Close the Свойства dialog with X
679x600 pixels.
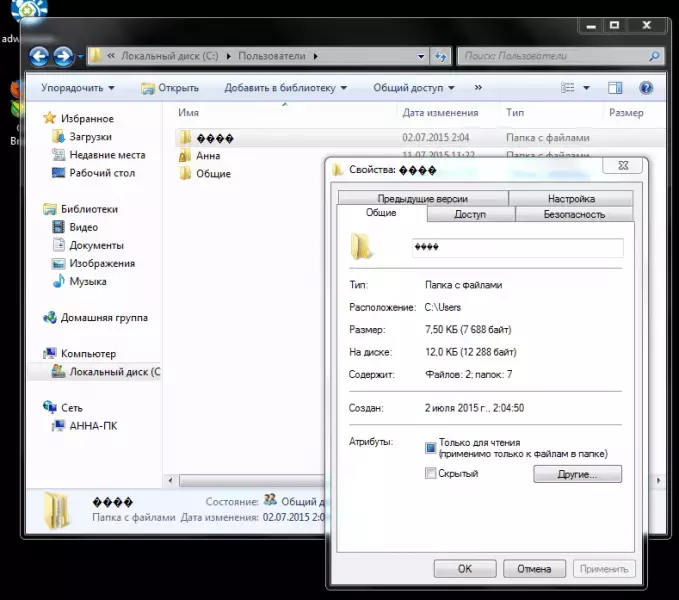623,165
